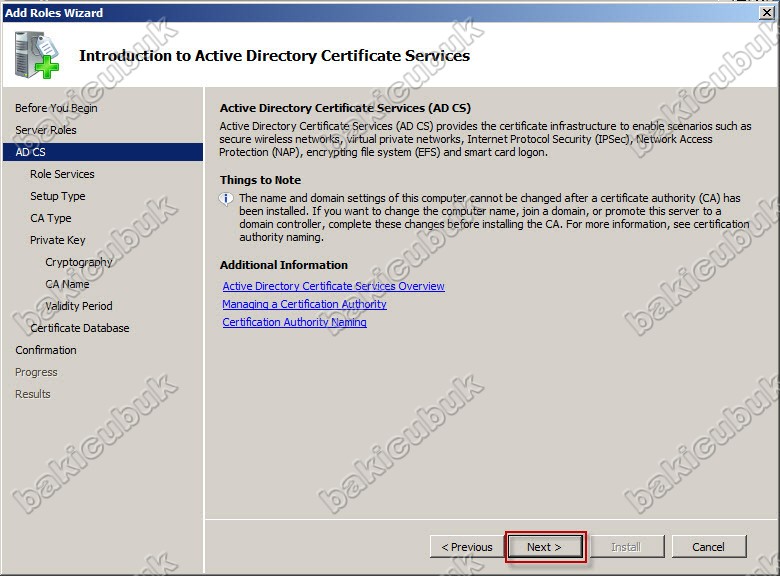Open the Setup Type step

click(x=58, y=196)
